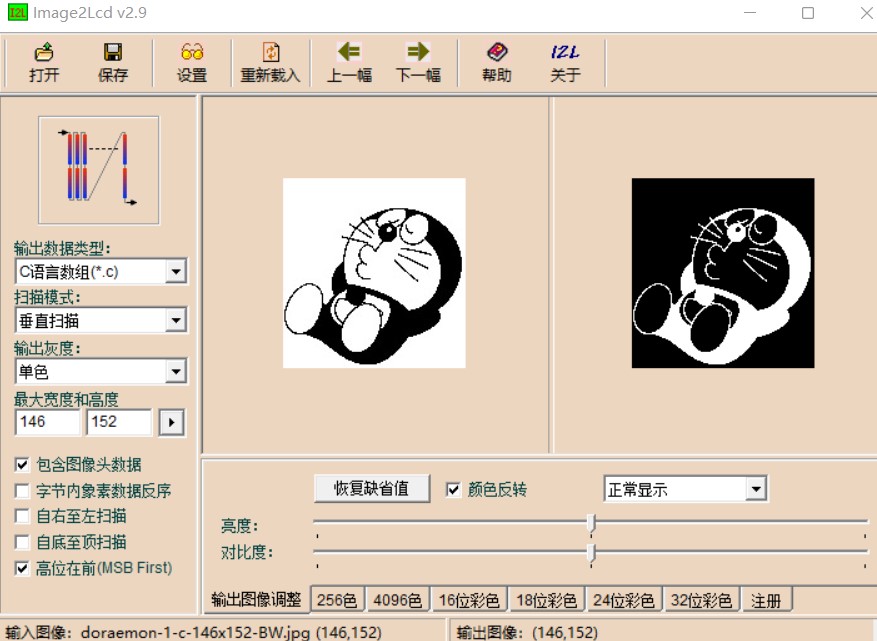Switch to the 注册 tab
The width and height of the screenshot is (877, 641).
[x=767, y=600]
